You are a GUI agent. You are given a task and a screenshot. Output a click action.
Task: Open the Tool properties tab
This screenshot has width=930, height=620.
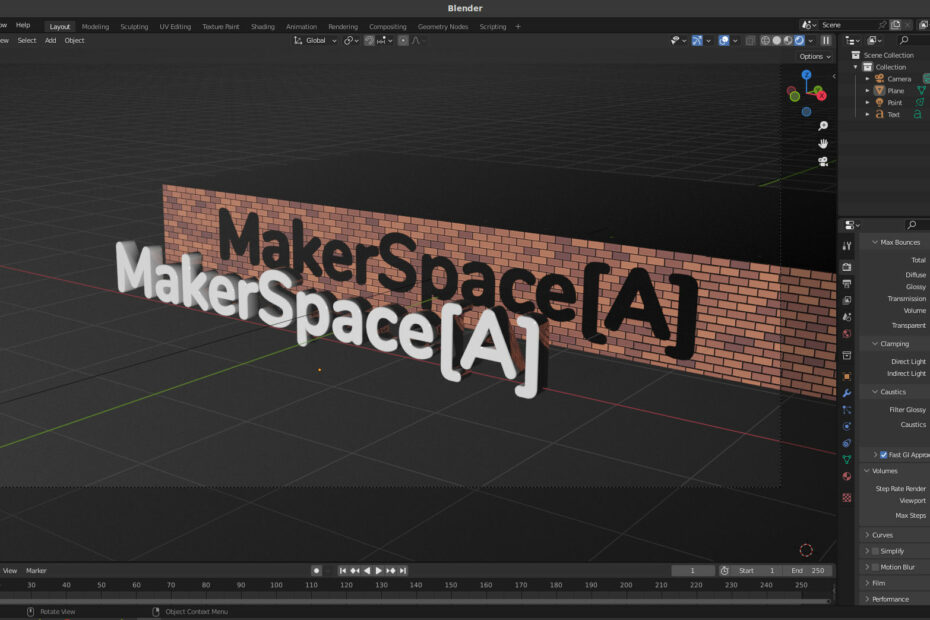coord(847,246)
